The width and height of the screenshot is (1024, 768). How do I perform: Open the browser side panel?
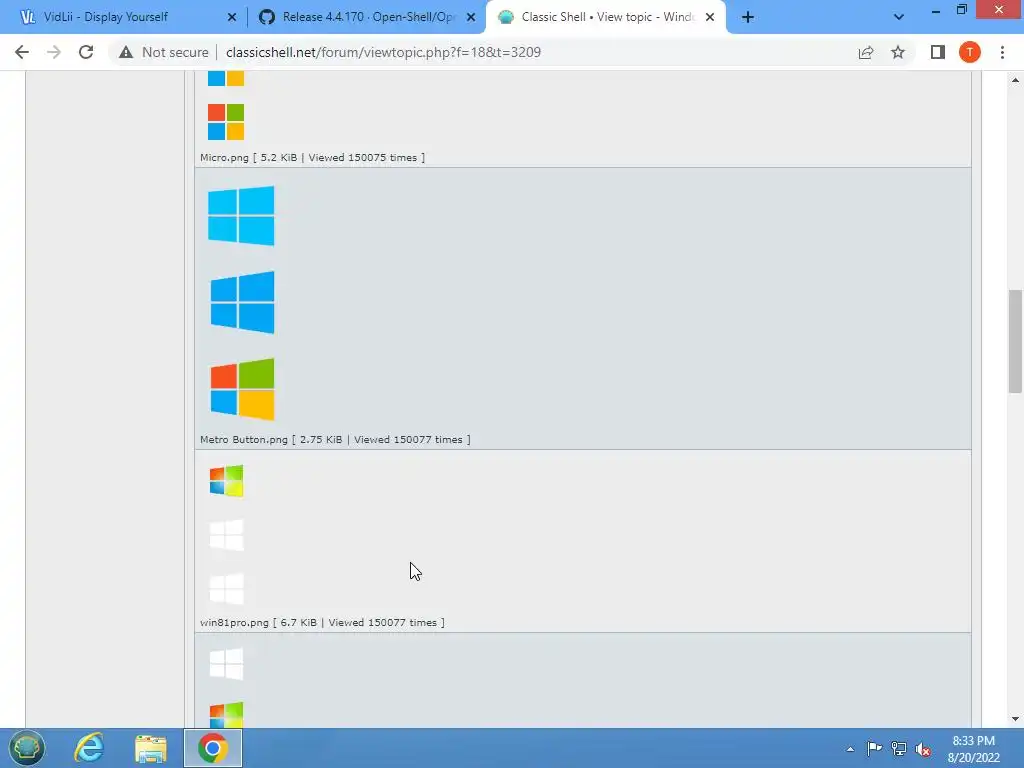938,52
